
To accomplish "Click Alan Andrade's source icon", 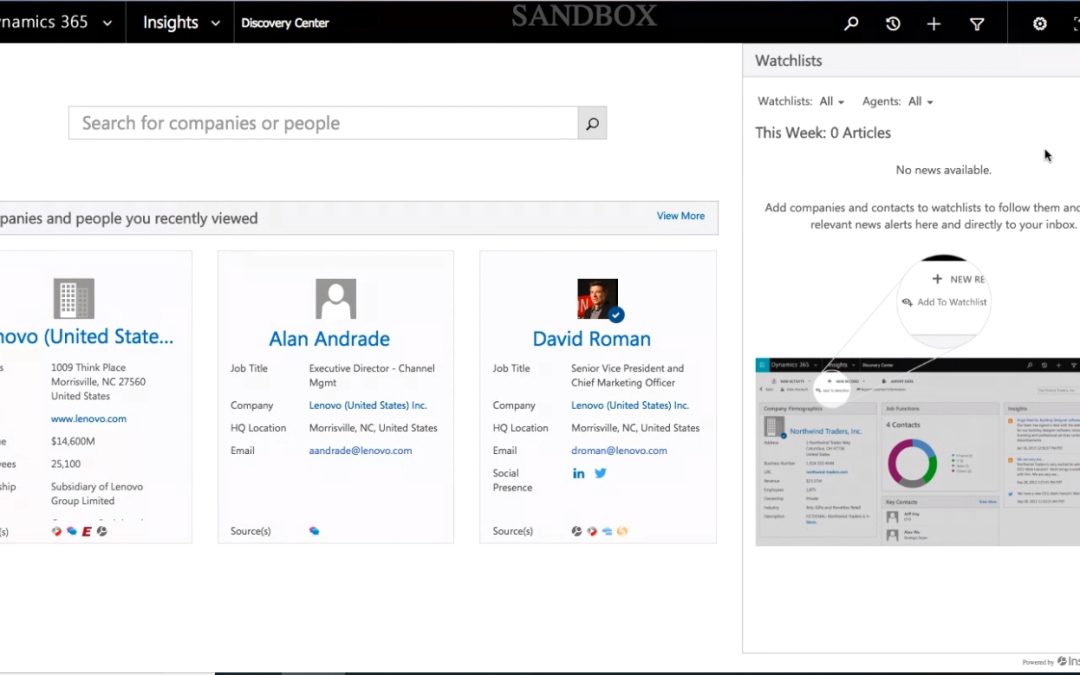I will 314,531.
